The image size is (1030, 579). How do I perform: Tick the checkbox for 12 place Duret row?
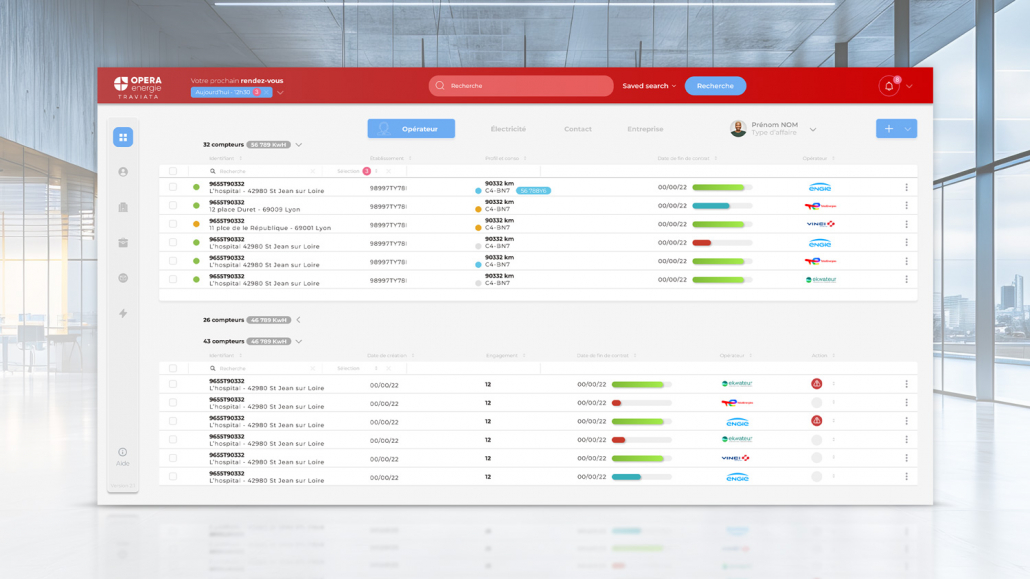tap(173, 206)
